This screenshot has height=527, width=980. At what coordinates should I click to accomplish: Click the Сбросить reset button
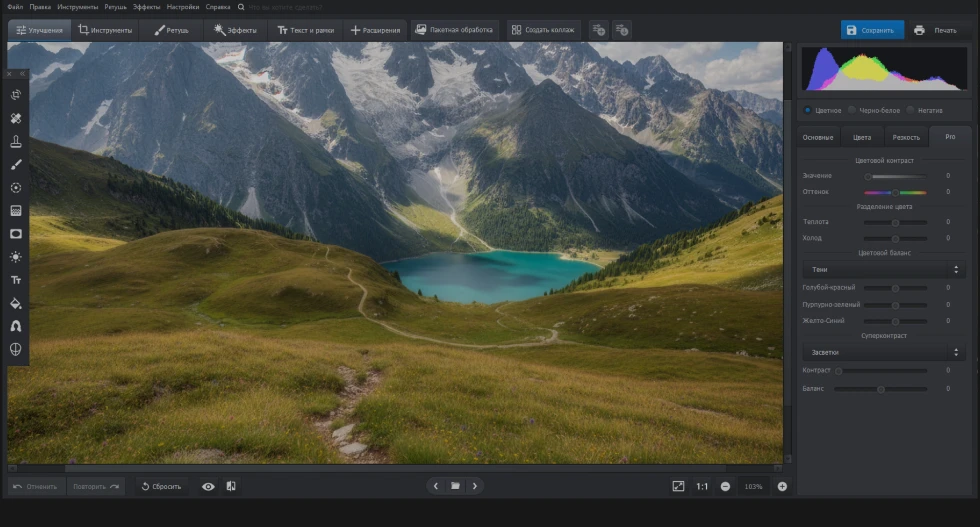click(x=161, y=486)
